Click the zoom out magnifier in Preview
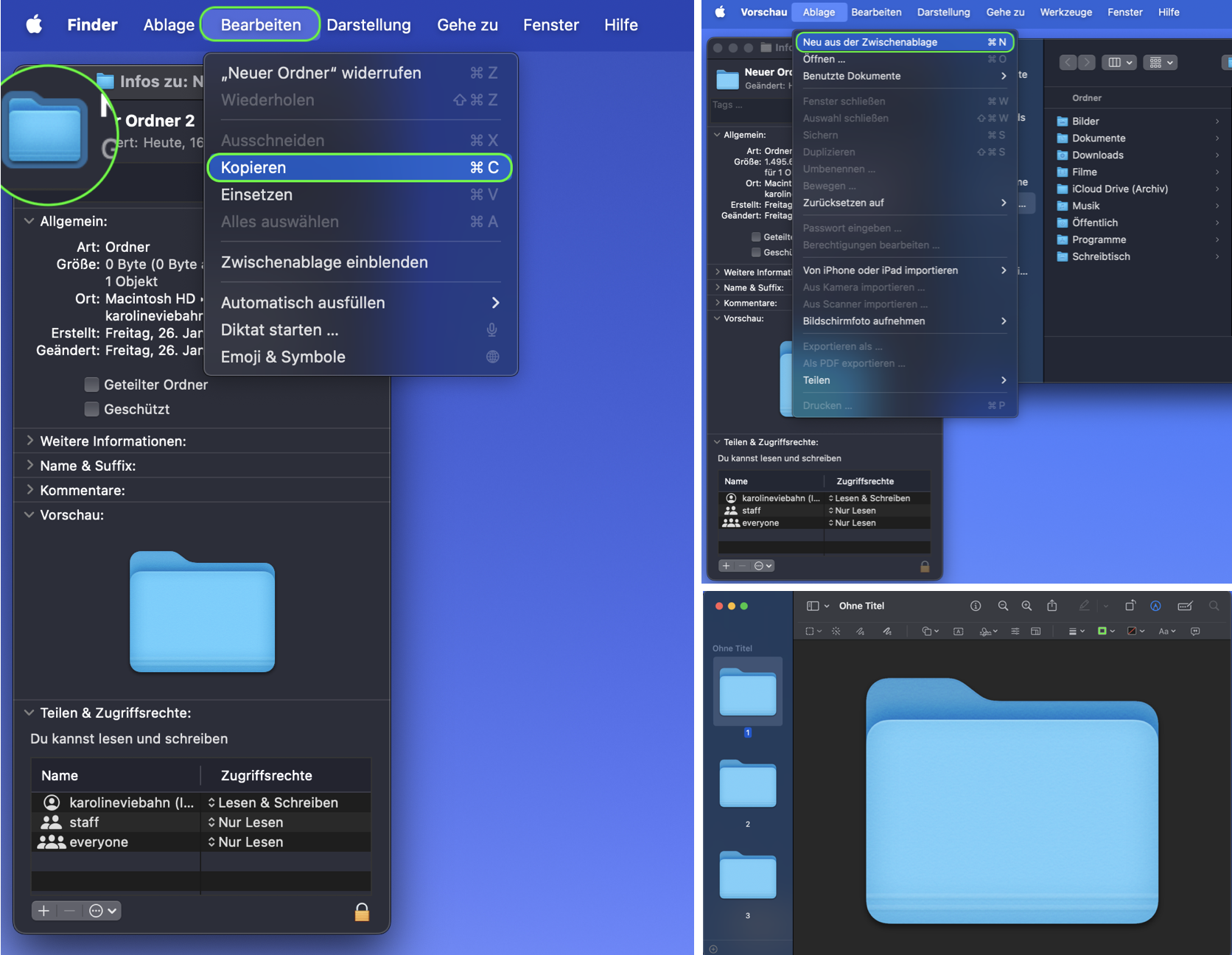1232x955 pixels. tap(1003, 606)
